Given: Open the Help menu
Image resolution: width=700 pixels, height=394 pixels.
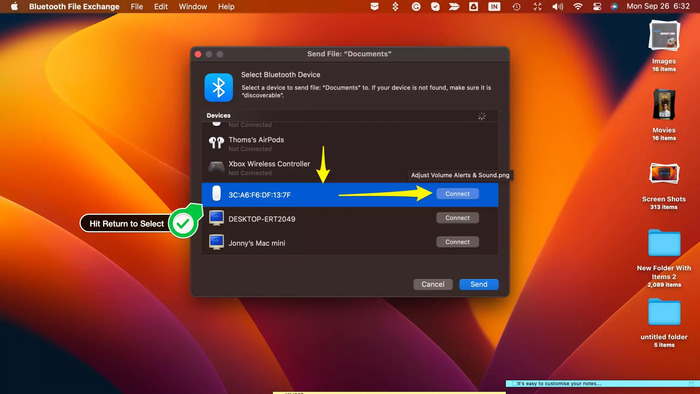Looking at the screenshot, I should coord(226,7).
